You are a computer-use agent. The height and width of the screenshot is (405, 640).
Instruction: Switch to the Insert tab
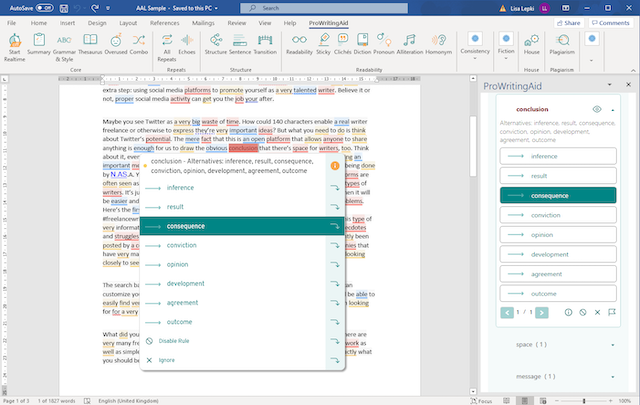(x=67, y=23)
